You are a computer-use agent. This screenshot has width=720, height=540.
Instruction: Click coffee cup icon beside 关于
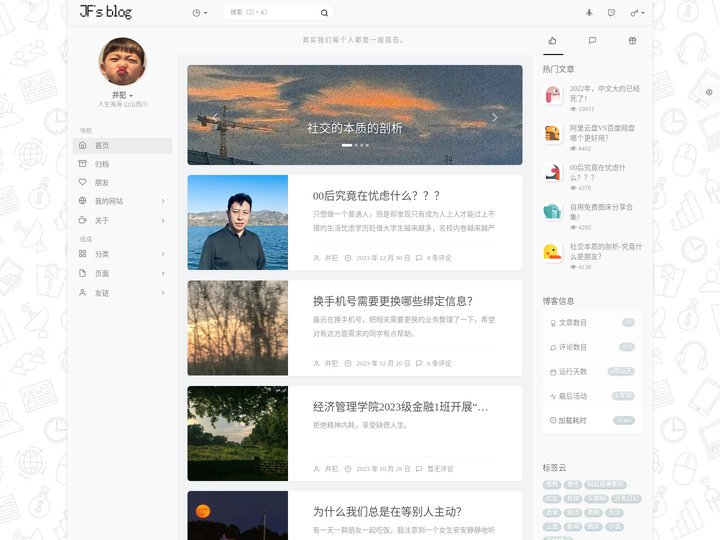(83, 220)
